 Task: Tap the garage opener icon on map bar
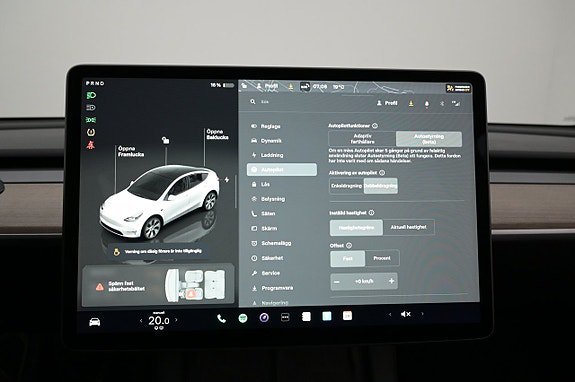[x=305, y=87]
